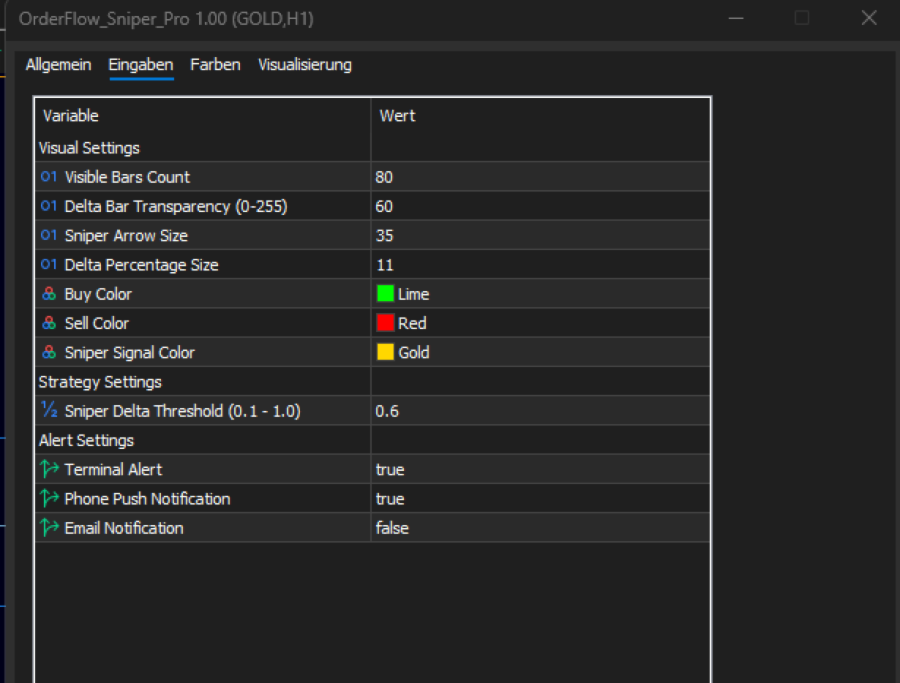Click fraction icon beside Sniper Delta Threshold
The width and height of the screenshot is (900, 683).
(49, 410)
